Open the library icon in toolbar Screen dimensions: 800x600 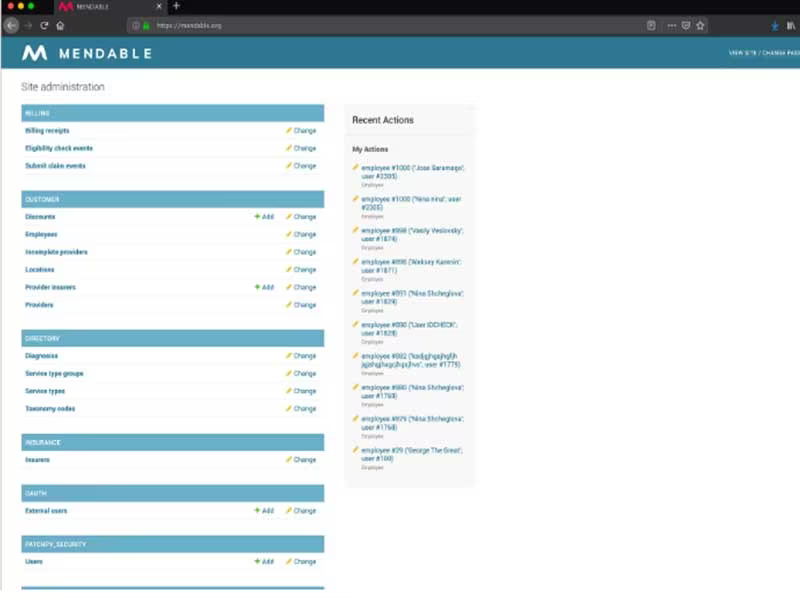click(x=791, y=26)
